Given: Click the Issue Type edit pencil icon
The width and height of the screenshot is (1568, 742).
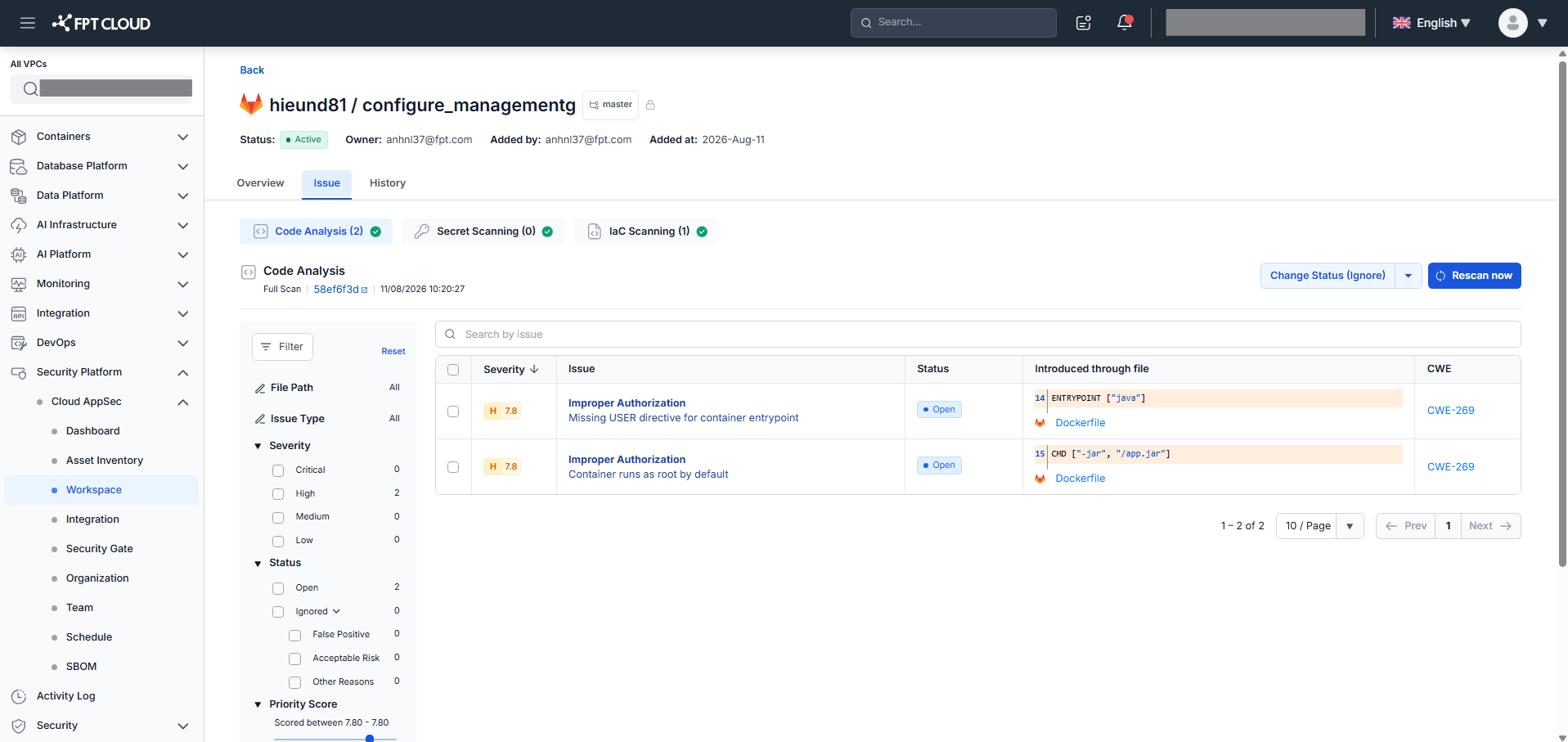Looking at the screenshot, I should [x=260, y=419].
